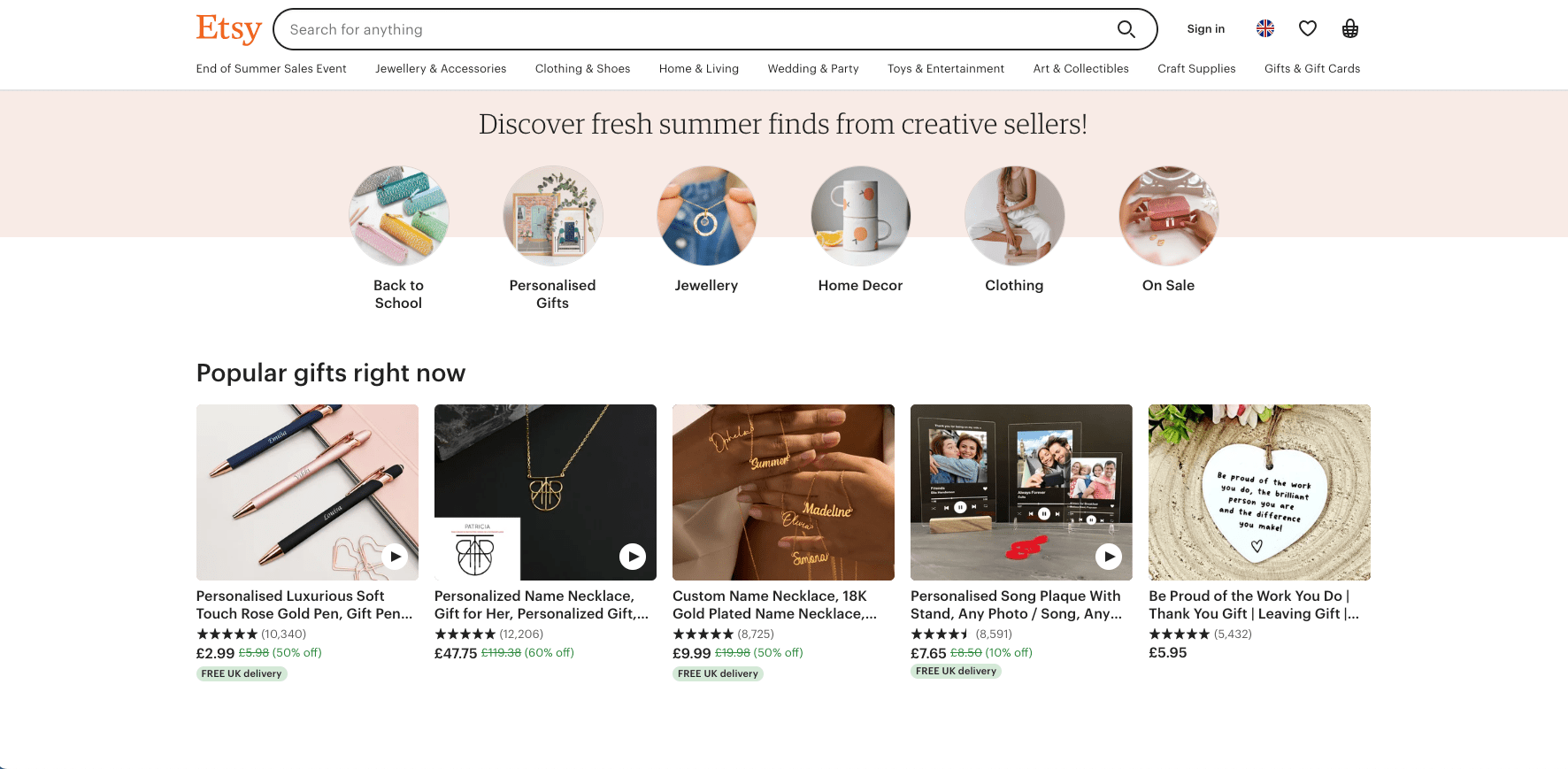Open the Back to School category circle

click(x=398, y=216)
